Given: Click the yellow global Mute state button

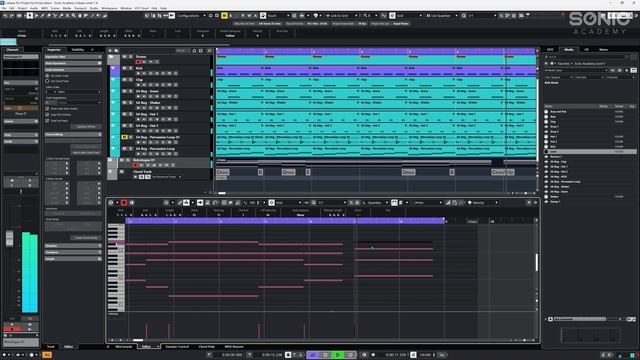Looking at the screenshot, I should tap(224, 16).
